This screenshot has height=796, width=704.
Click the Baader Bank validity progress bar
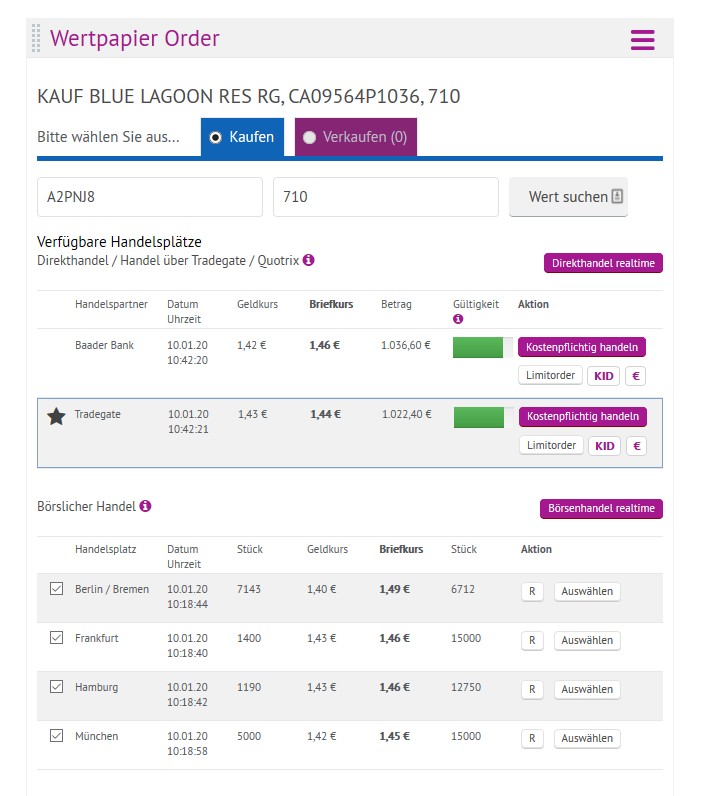[x=478, y=347]
